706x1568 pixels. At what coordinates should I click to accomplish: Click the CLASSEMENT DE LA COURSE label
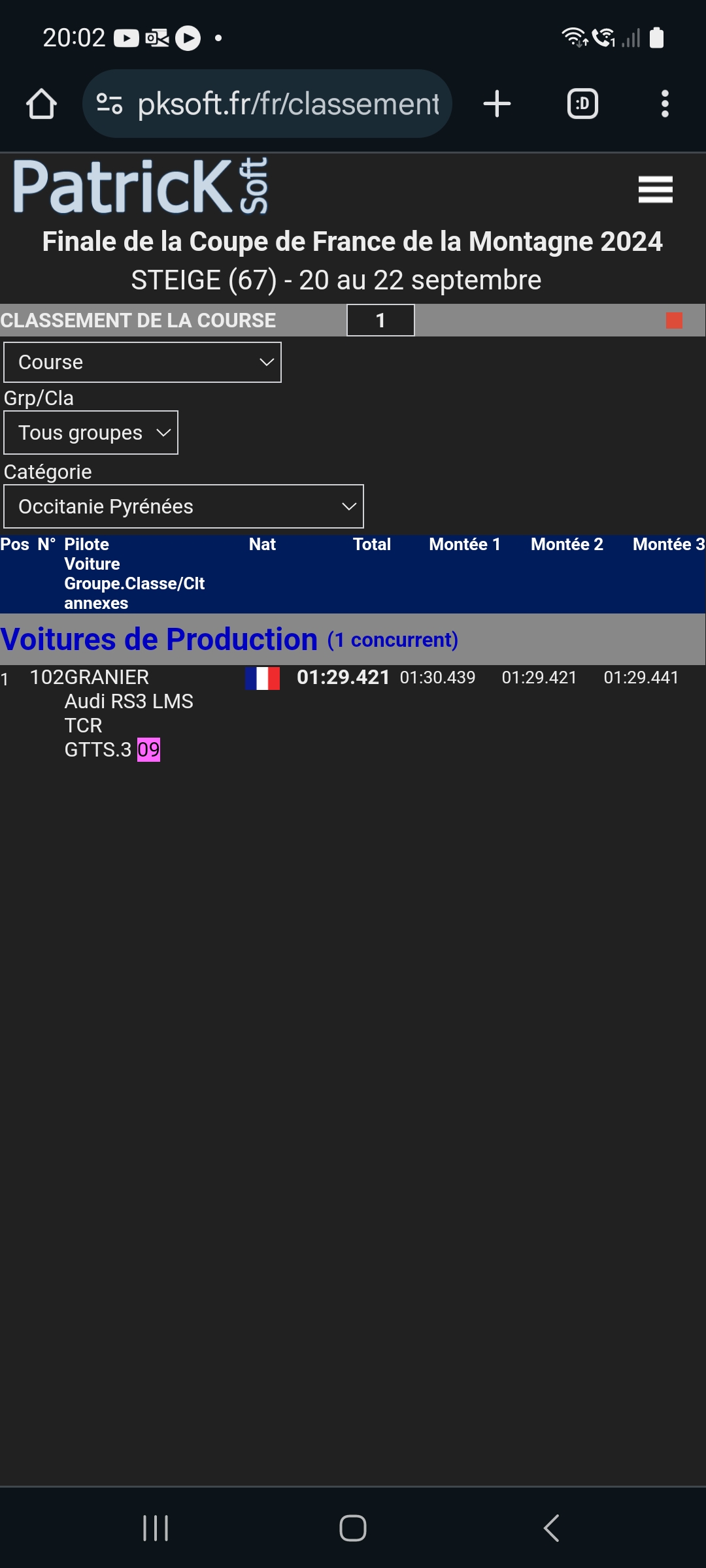click(138, 320)
